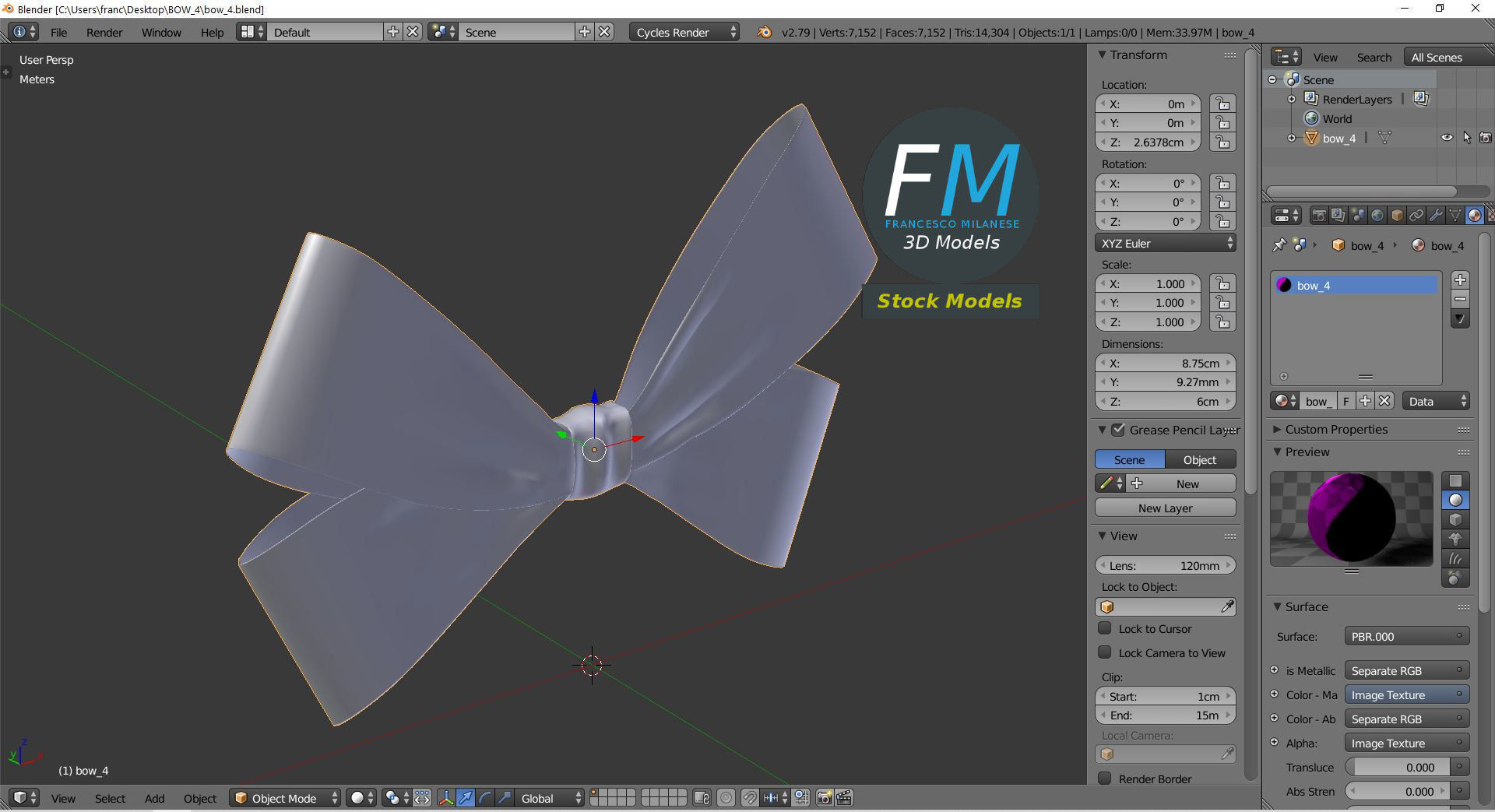
Task: Click the New grease pencil button
Action: (x=1182, y=483)
